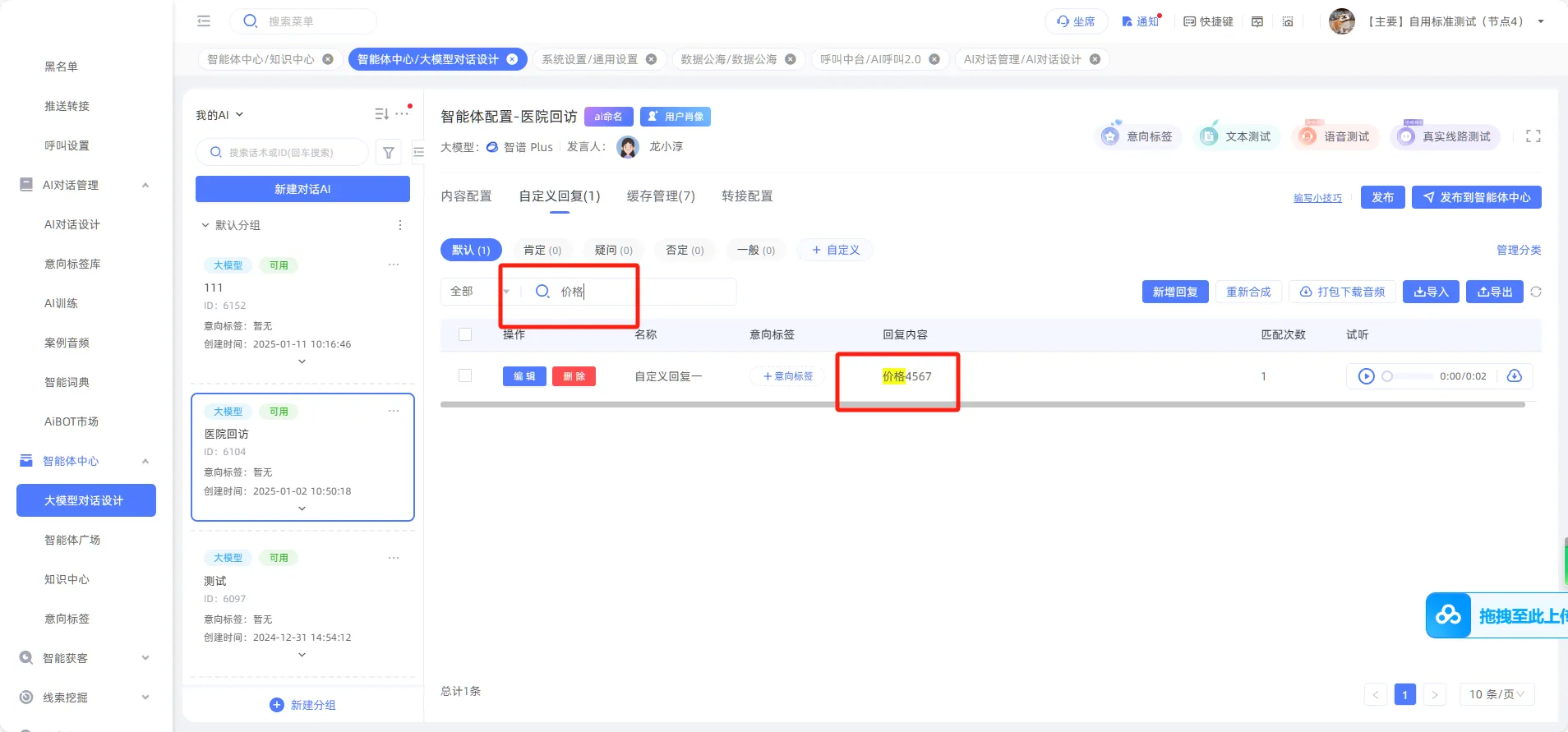1568x732 pixels.
Task: Check the 自定义回复一 row checkbox
Action: (465, 375)
